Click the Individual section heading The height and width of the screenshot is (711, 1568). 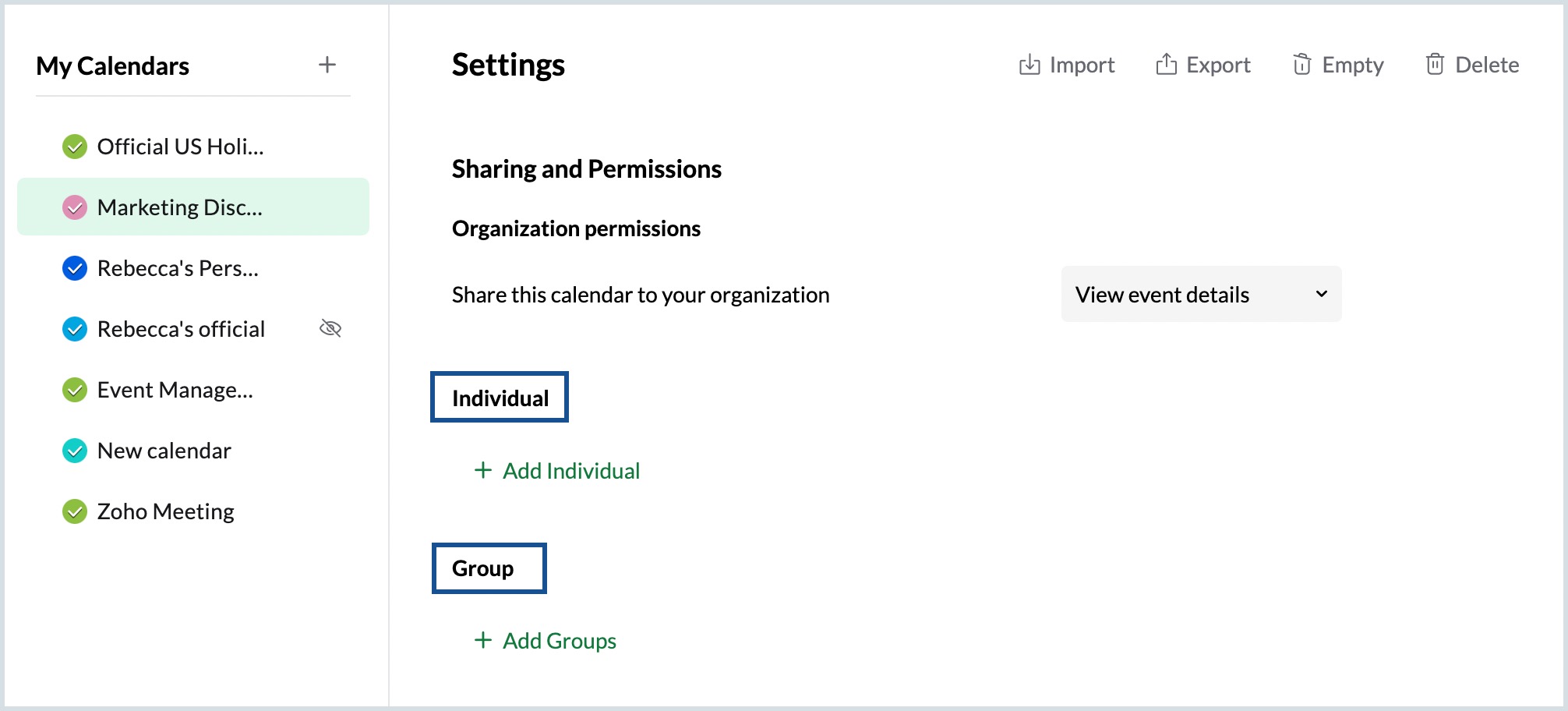click(500, 398)
